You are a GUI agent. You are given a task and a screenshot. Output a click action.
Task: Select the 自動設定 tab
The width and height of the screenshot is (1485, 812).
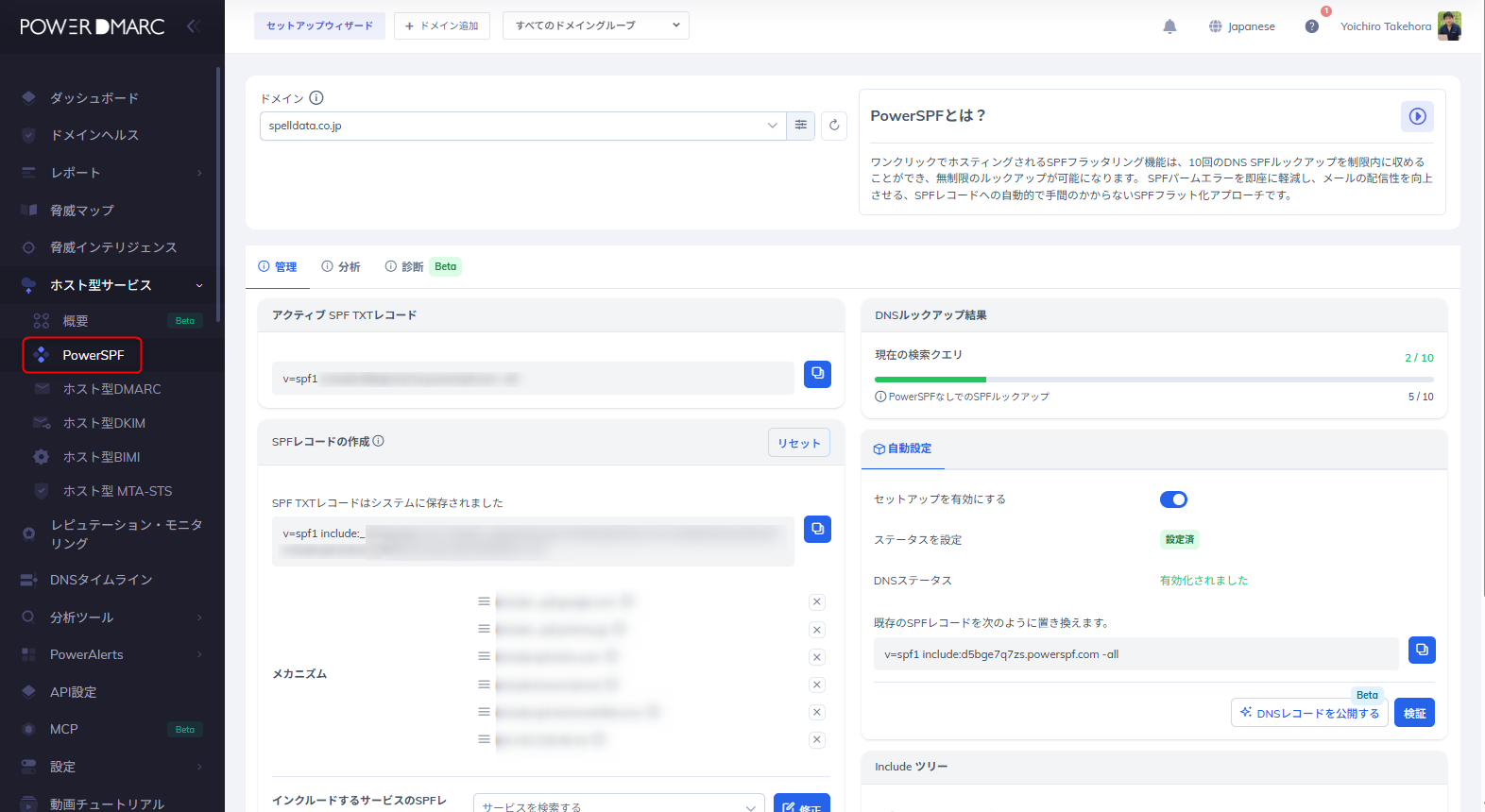point(903,448)
